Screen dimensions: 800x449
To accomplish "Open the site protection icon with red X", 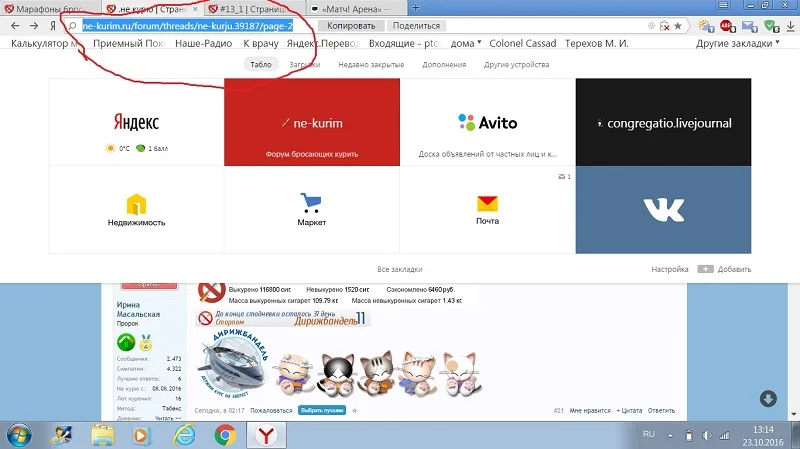I will tap(664, 26).
